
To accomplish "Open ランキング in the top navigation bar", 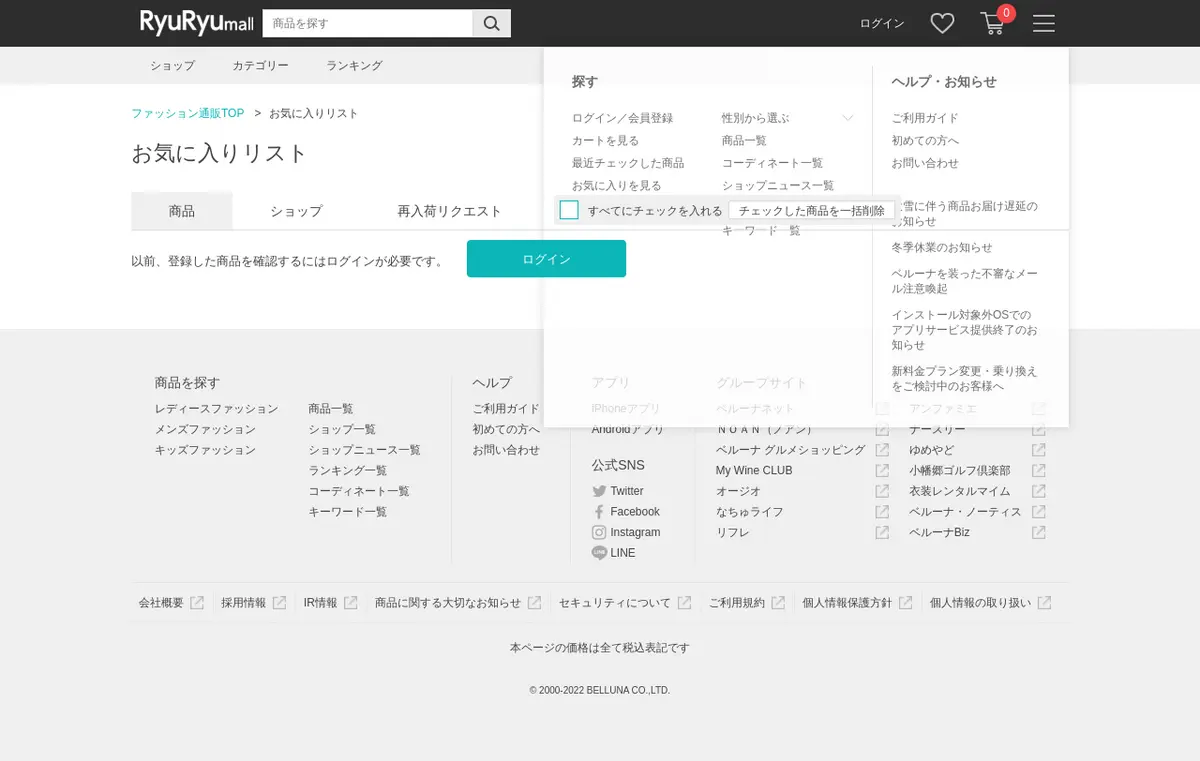I will 354,66.
